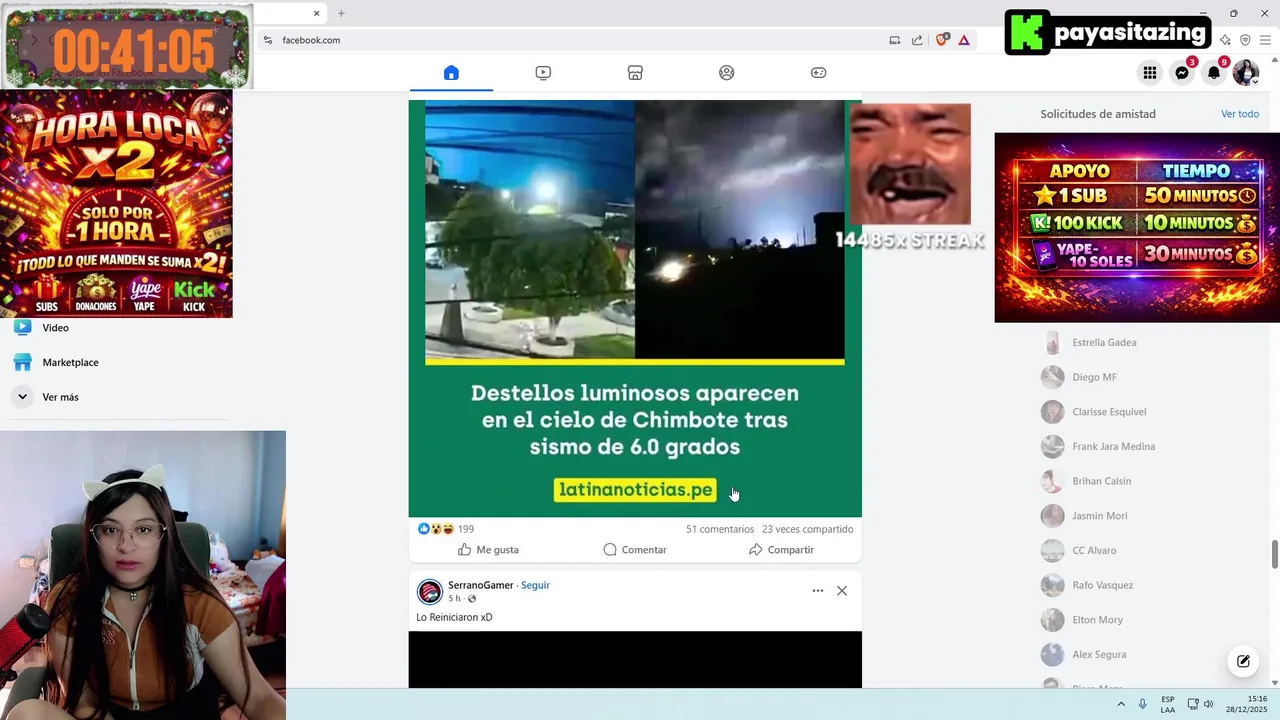
Task: Open Messenger chats
Action: point(1182,73)
